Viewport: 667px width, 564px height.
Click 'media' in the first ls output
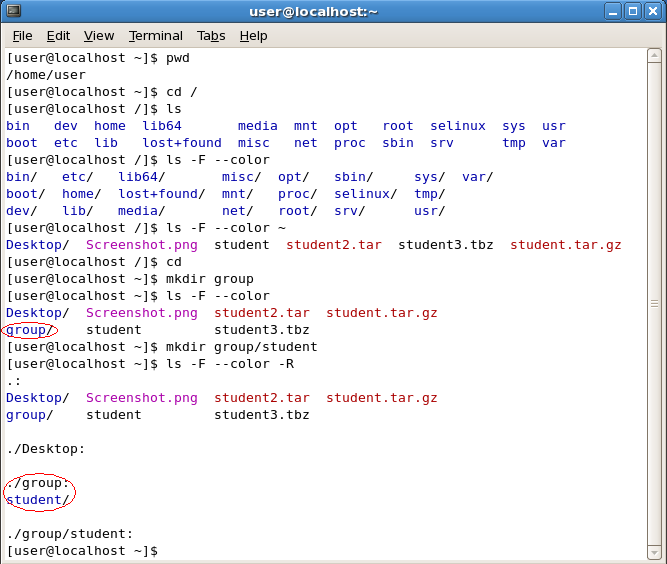pos(258,126)
